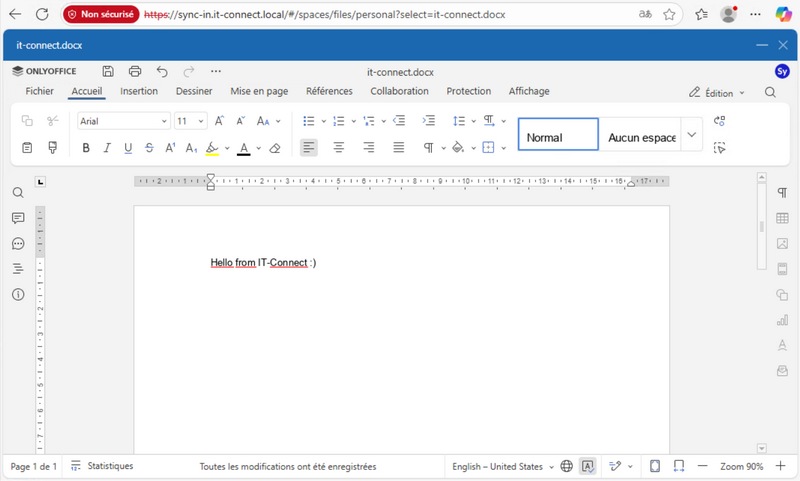Toggle spell checking in status bar
This screenshot has height=481, width=800.
tap(588, 466)
